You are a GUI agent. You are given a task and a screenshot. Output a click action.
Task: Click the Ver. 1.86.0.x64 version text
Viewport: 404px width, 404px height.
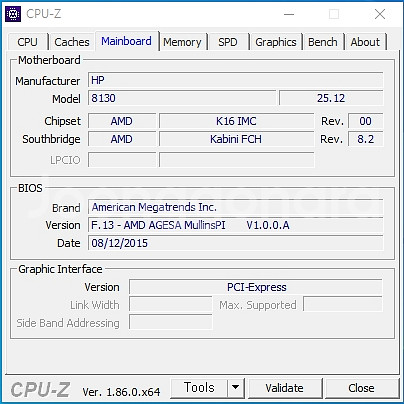pos(121,392)
